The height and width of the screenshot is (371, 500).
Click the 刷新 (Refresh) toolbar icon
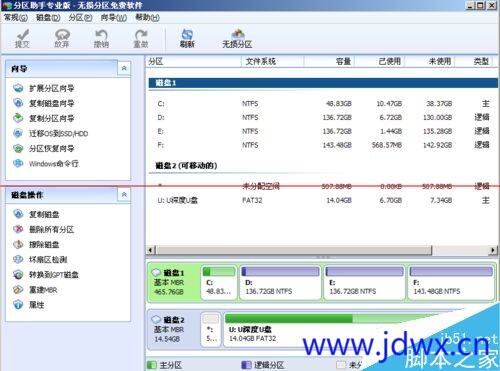(187, 38)
